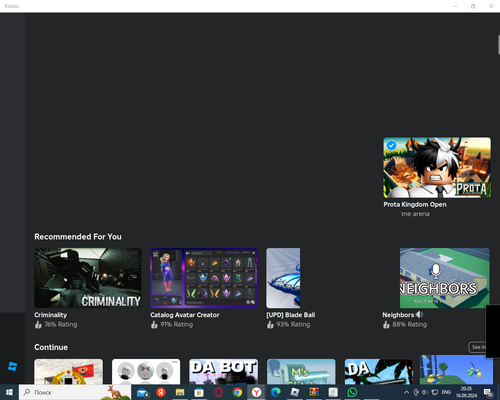Image resolution: width=500 pixels, height=400 pixels.
Task: Click the thumbs-up icon next to 91% Rating
Action: pyautogui.click(x=154, y=324)
